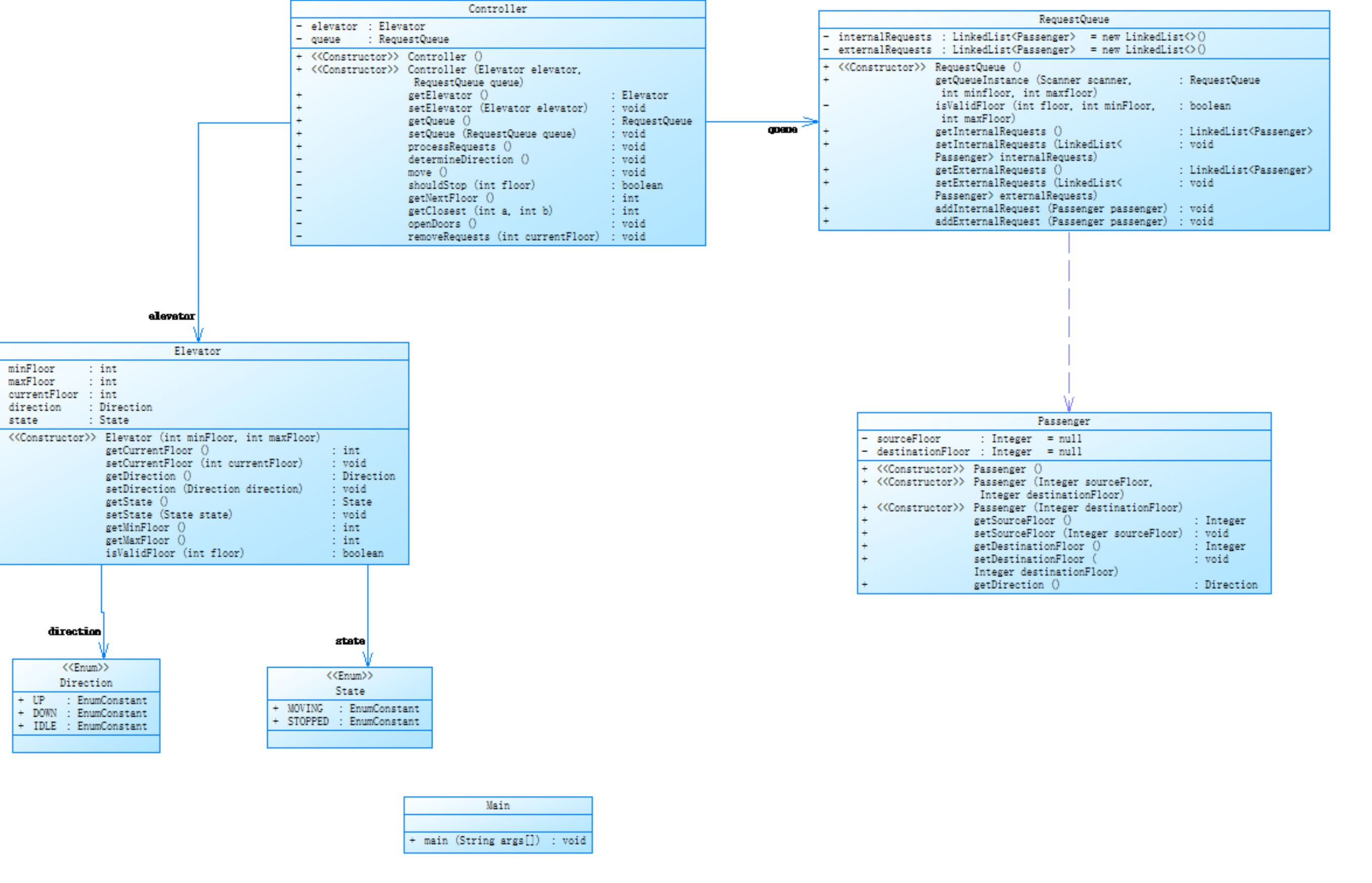Select the MOVING enum constant
1372x883 pixels.
(x=305, y=708)
